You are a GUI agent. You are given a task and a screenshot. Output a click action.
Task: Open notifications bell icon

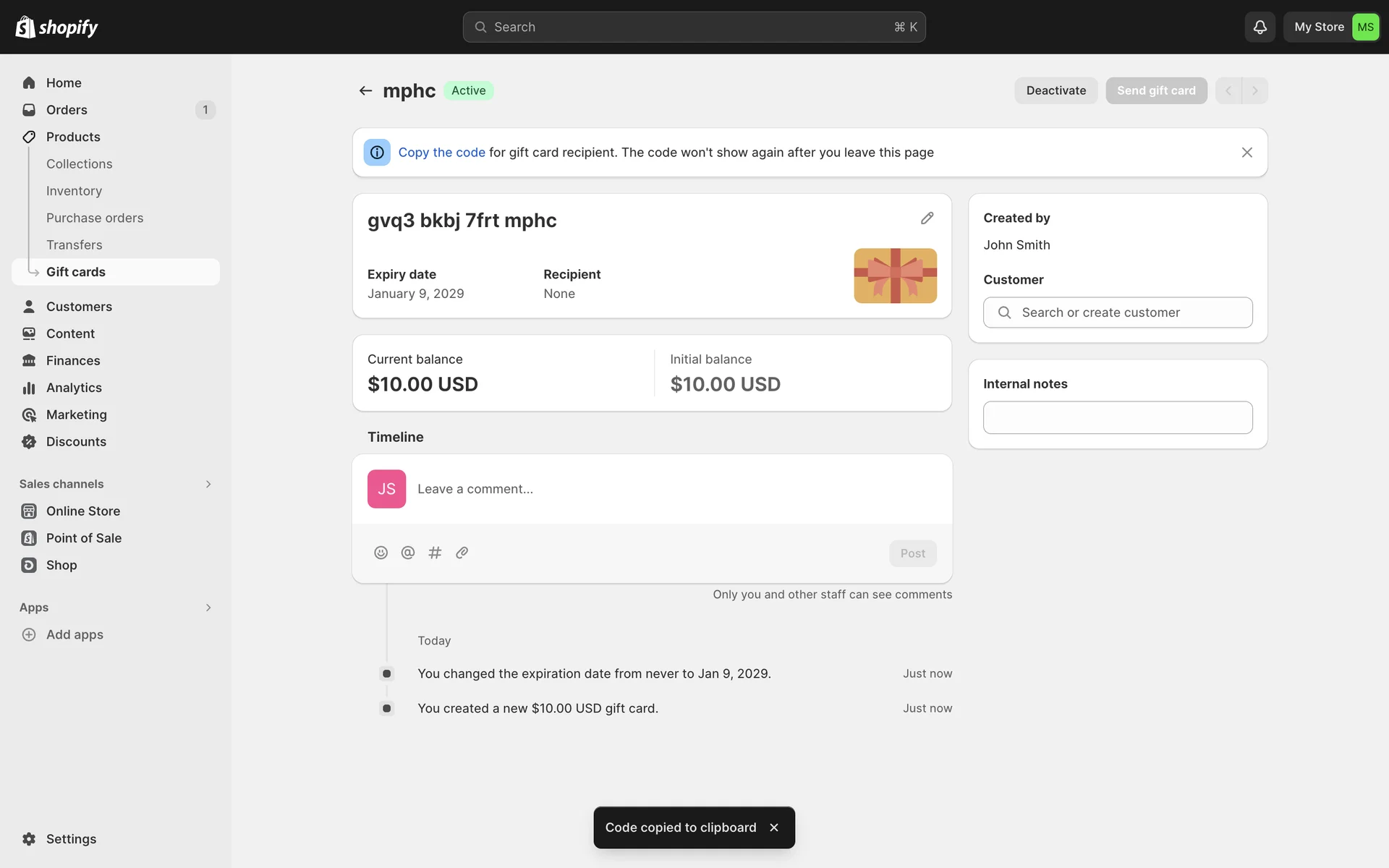coord(1260,27)
